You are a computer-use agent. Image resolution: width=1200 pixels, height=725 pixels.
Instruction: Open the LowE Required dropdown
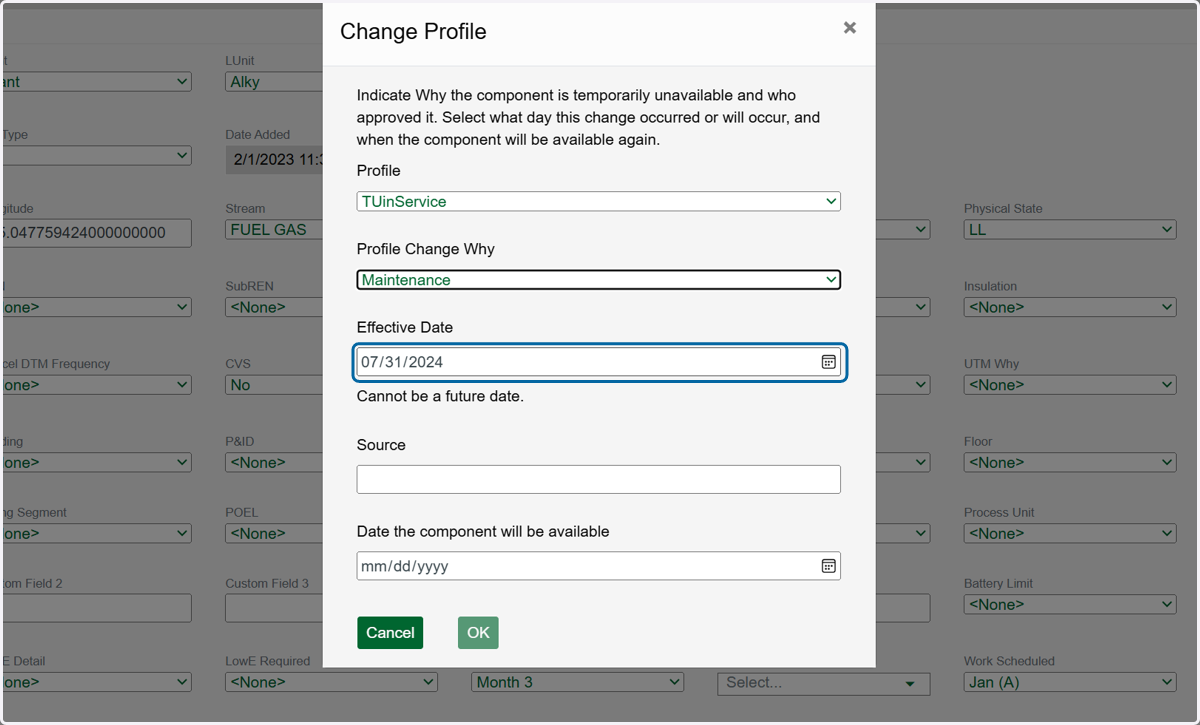[332, 682]
